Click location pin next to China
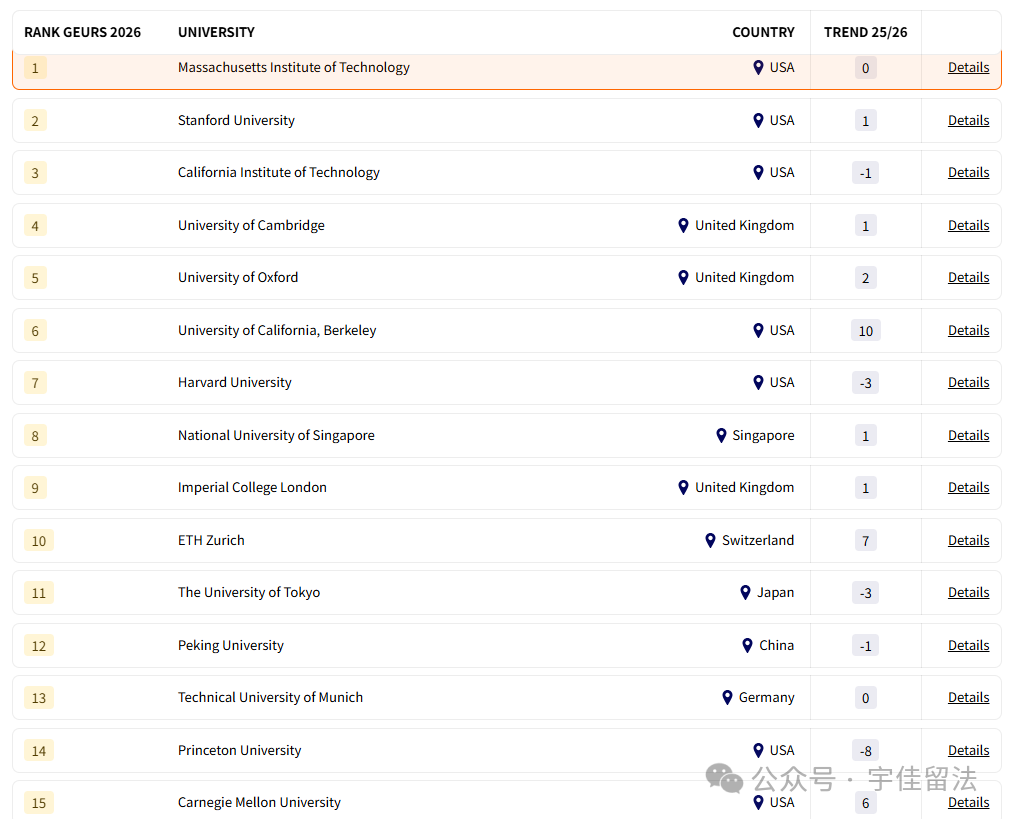The height and width of the screenshot is (819, 1009). point(747,645)
